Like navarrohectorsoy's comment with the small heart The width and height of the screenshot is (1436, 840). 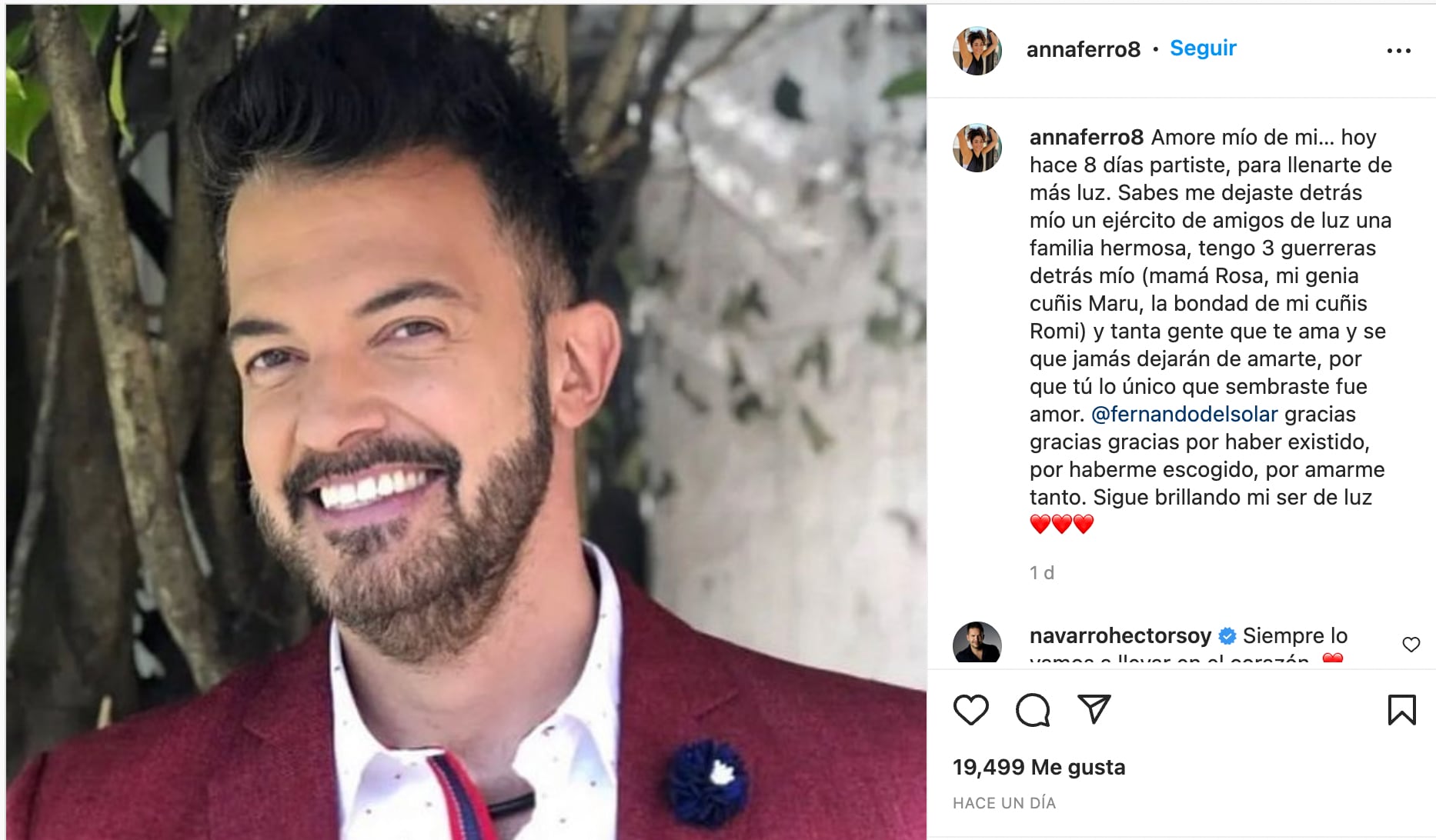[x=1411, y=645]
